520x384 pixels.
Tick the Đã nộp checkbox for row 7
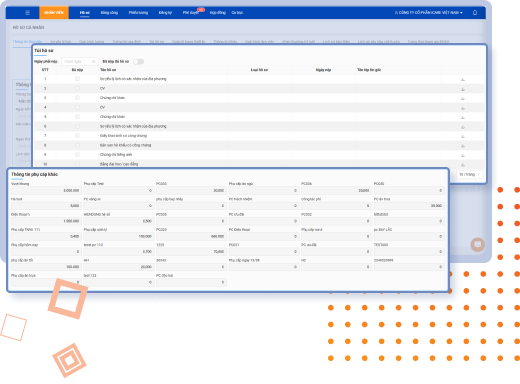click(x=77, y=136)
